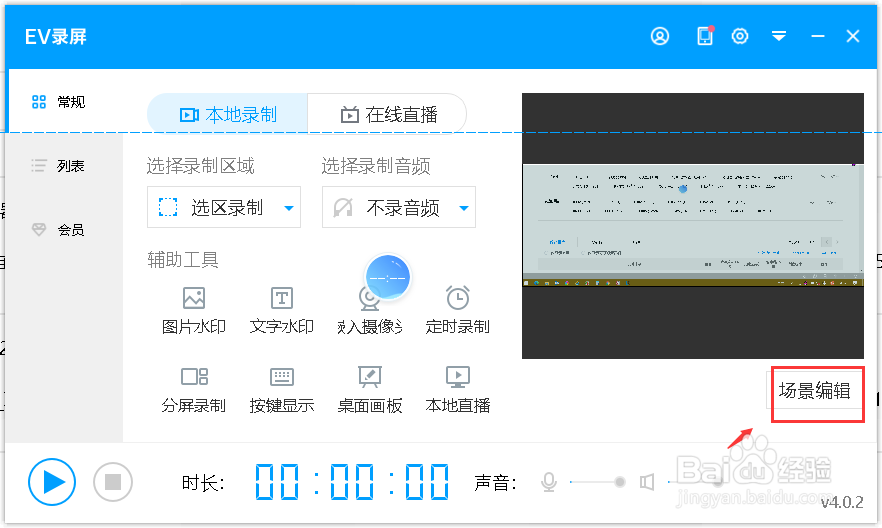
Task: Click the floating blue timer ball
Action: [388, 277]
